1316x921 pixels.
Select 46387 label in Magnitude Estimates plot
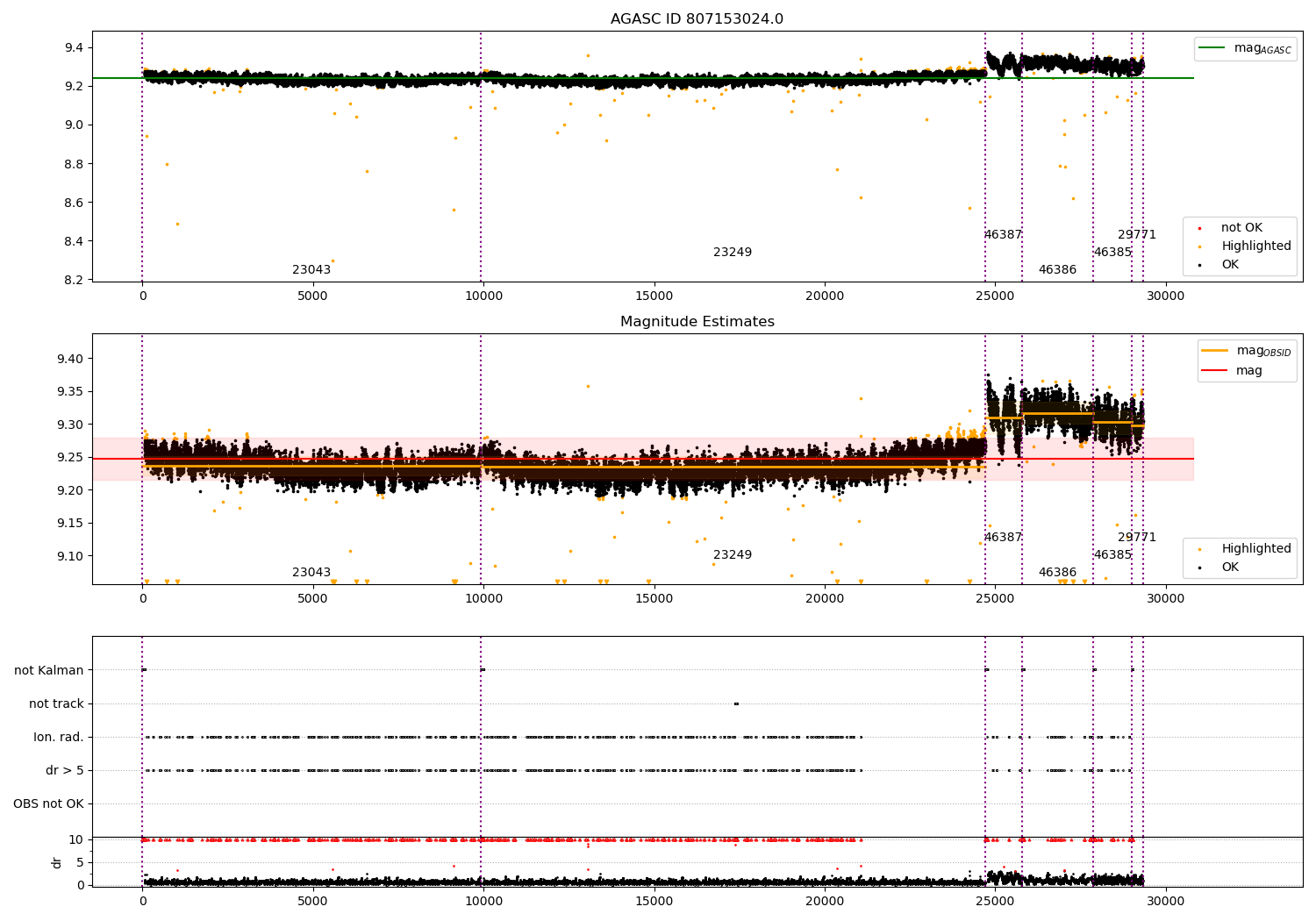pos(1003,538)
